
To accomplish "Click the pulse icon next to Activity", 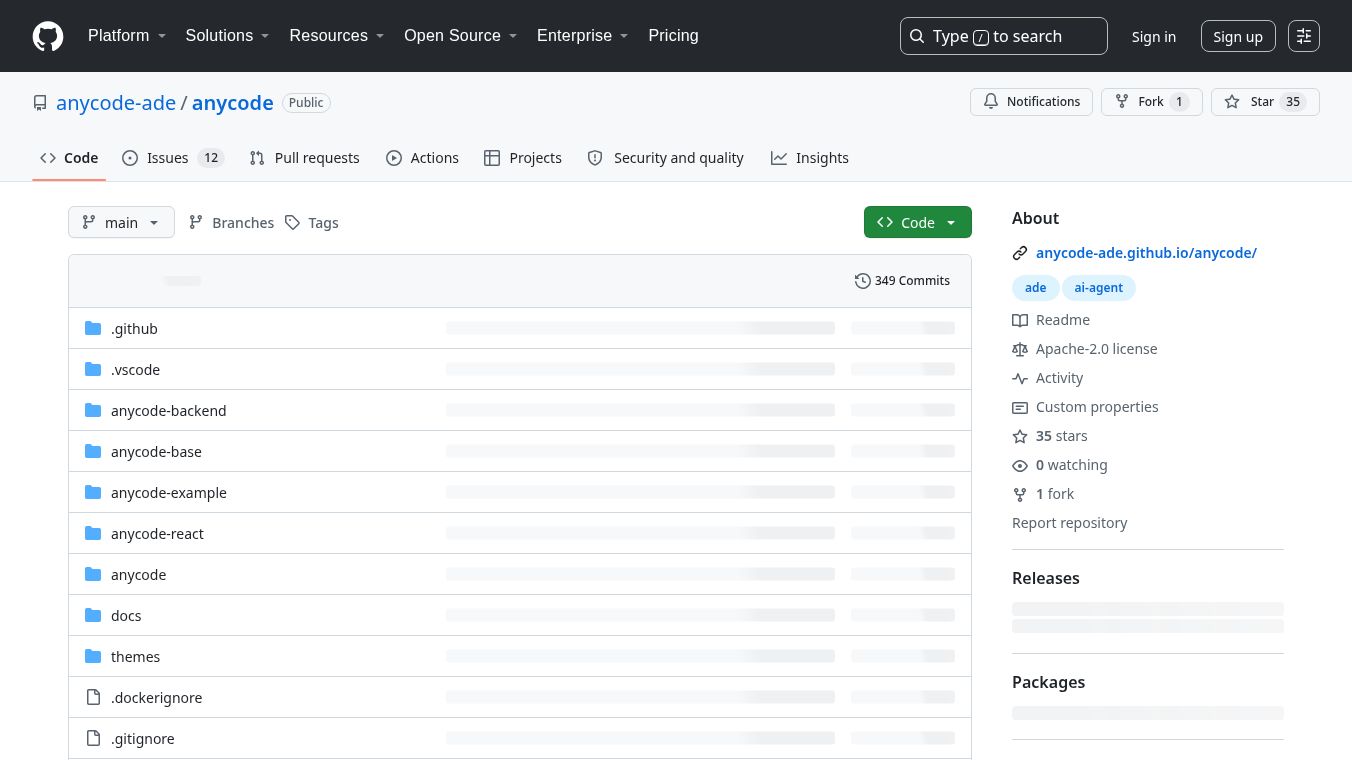I will (x=1020, y=378).
